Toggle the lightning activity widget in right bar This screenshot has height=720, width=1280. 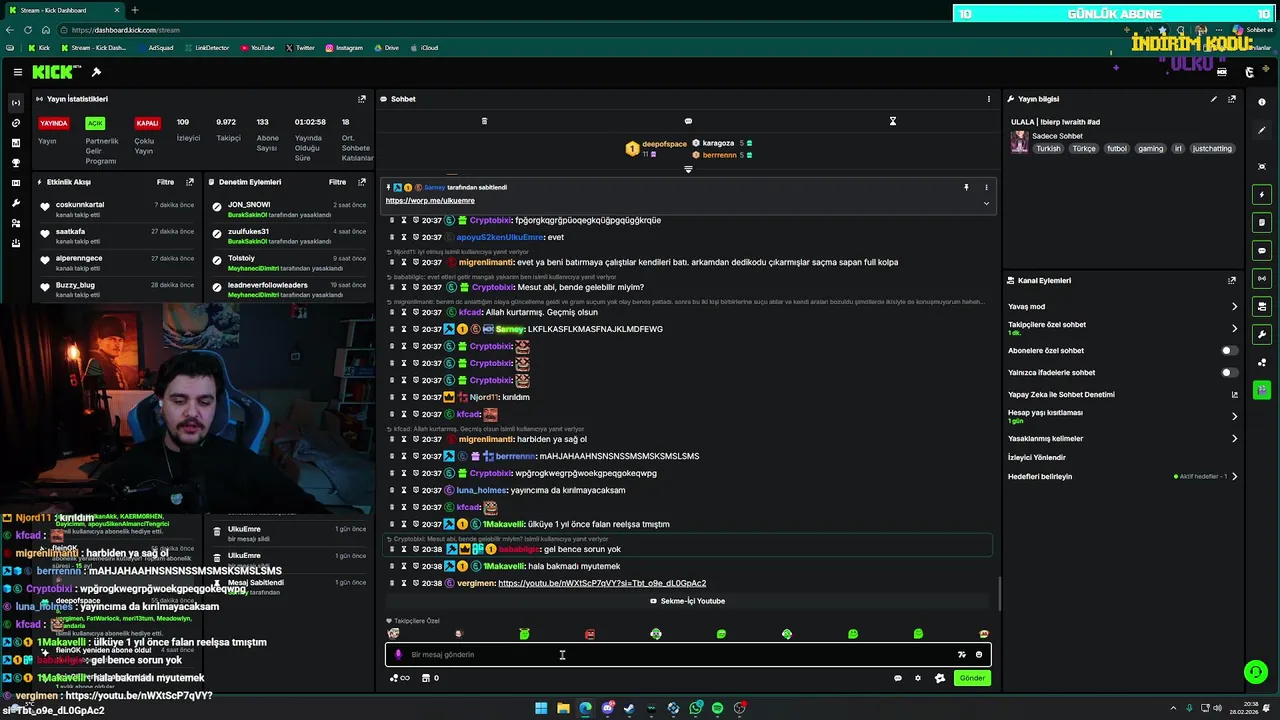point(1262,194)
